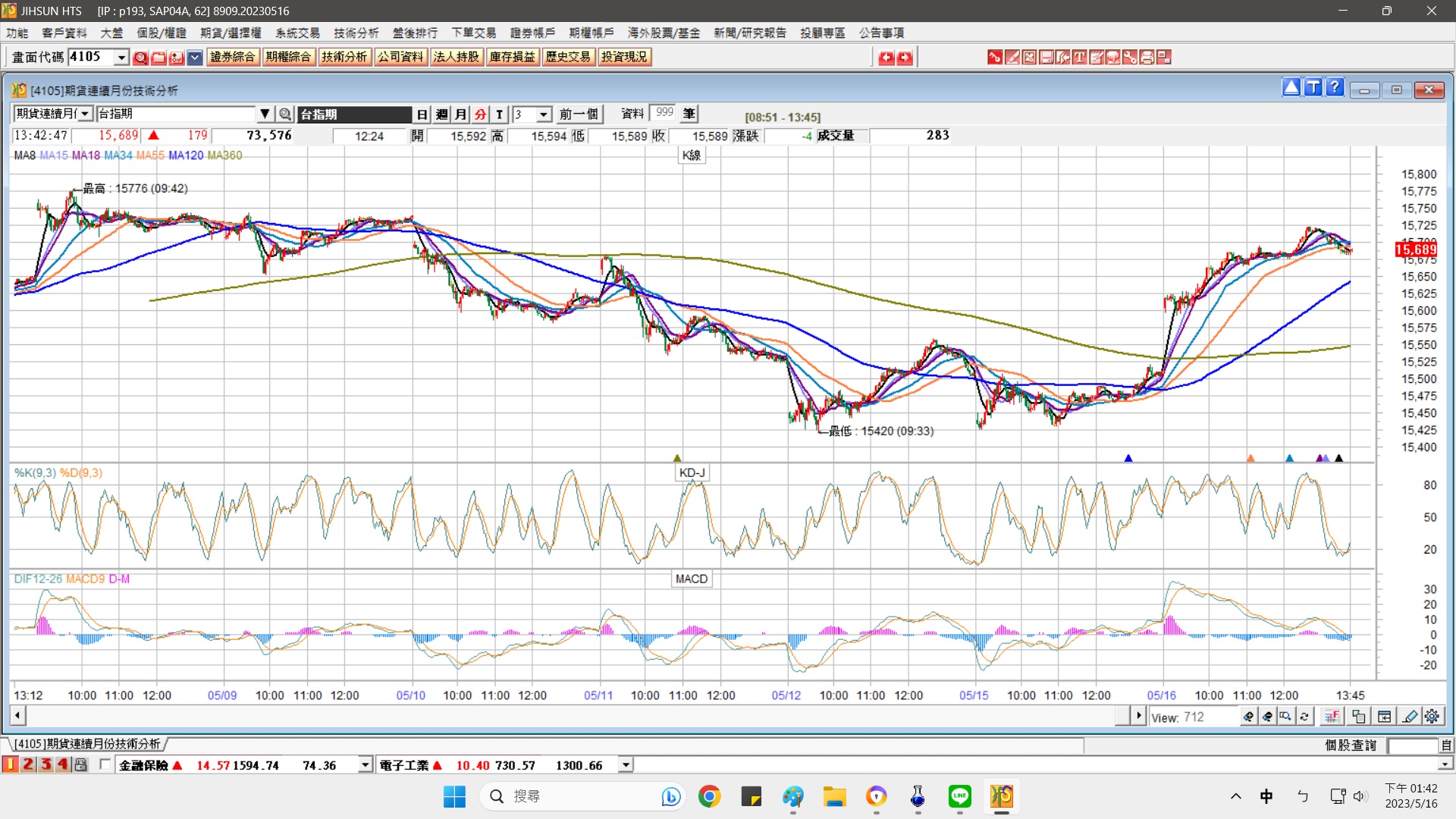Click the refresh chart icon
The height and width of the screenshot is (819, 1456).
[x=1304, y=717]
